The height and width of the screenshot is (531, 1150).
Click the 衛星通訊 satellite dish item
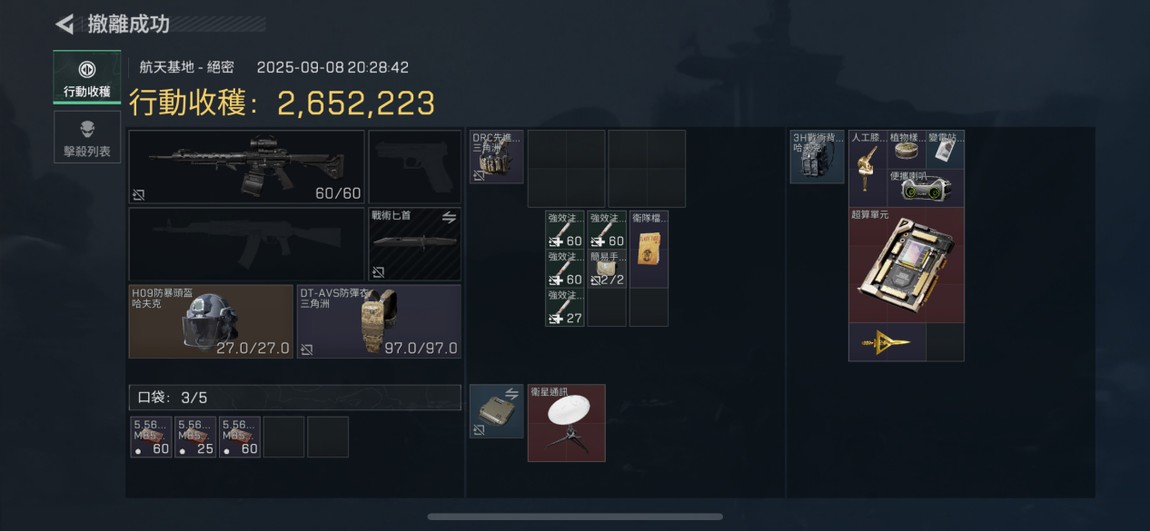[x=566, y=423]
